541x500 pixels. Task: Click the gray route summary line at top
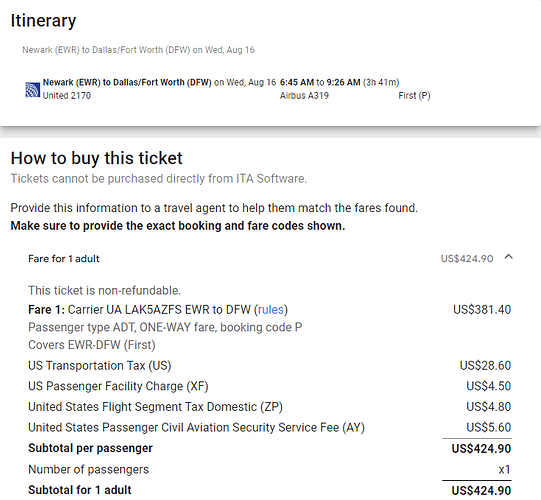tap(138, 50)
